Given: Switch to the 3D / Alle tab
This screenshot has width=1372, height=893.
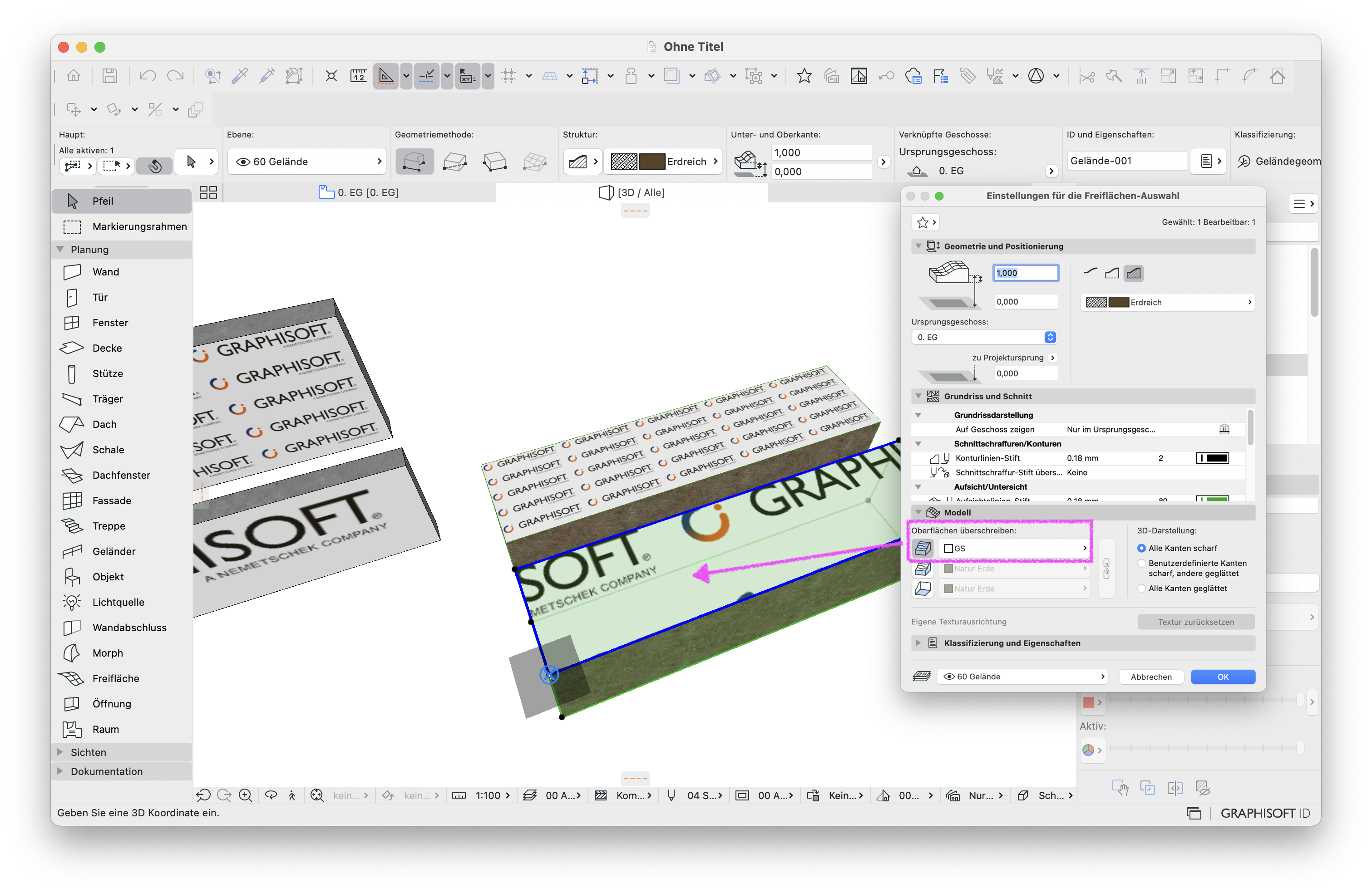Looking at the screenshot, I should pos(632,192).
